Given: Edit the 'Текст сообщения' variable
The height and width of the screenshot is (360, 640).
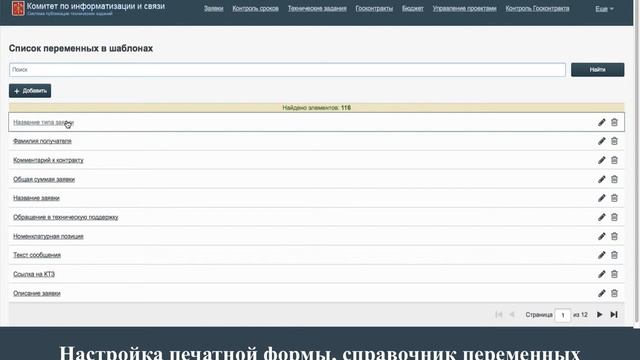Looking at the screenshot, I should click(x=602, y=255).
